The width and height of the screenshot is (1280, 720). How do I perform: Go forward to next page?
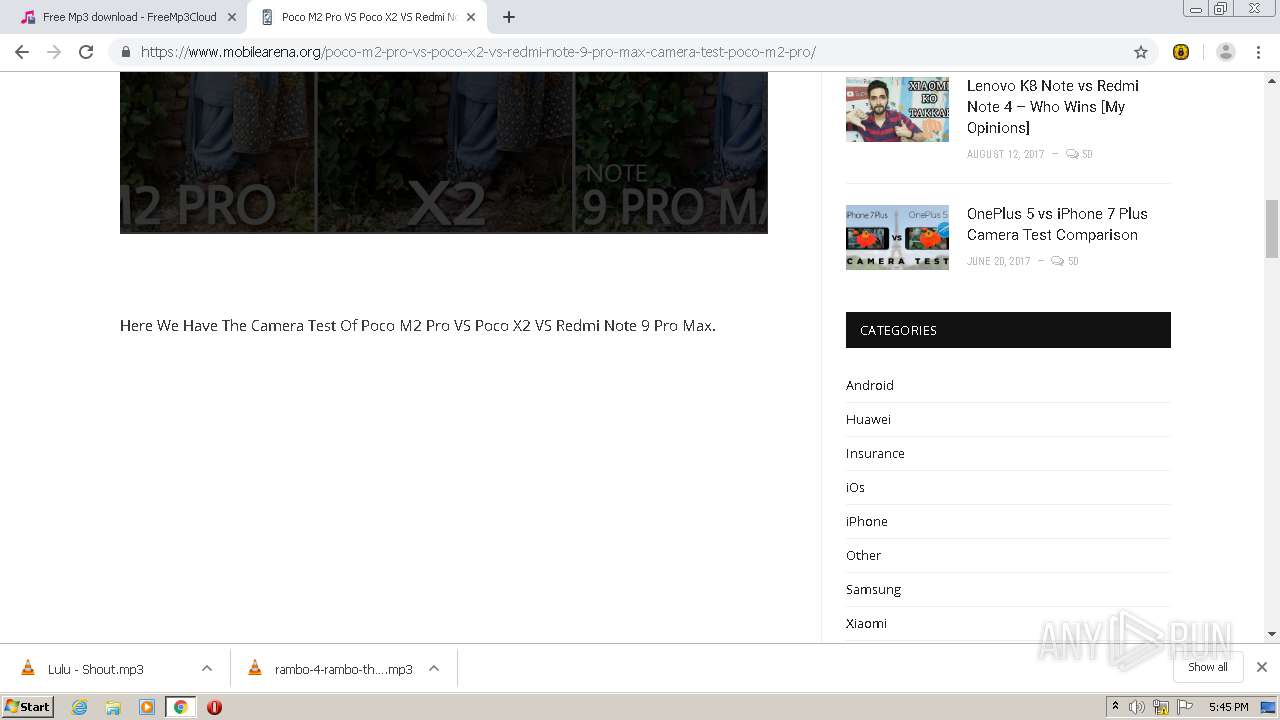54,52
